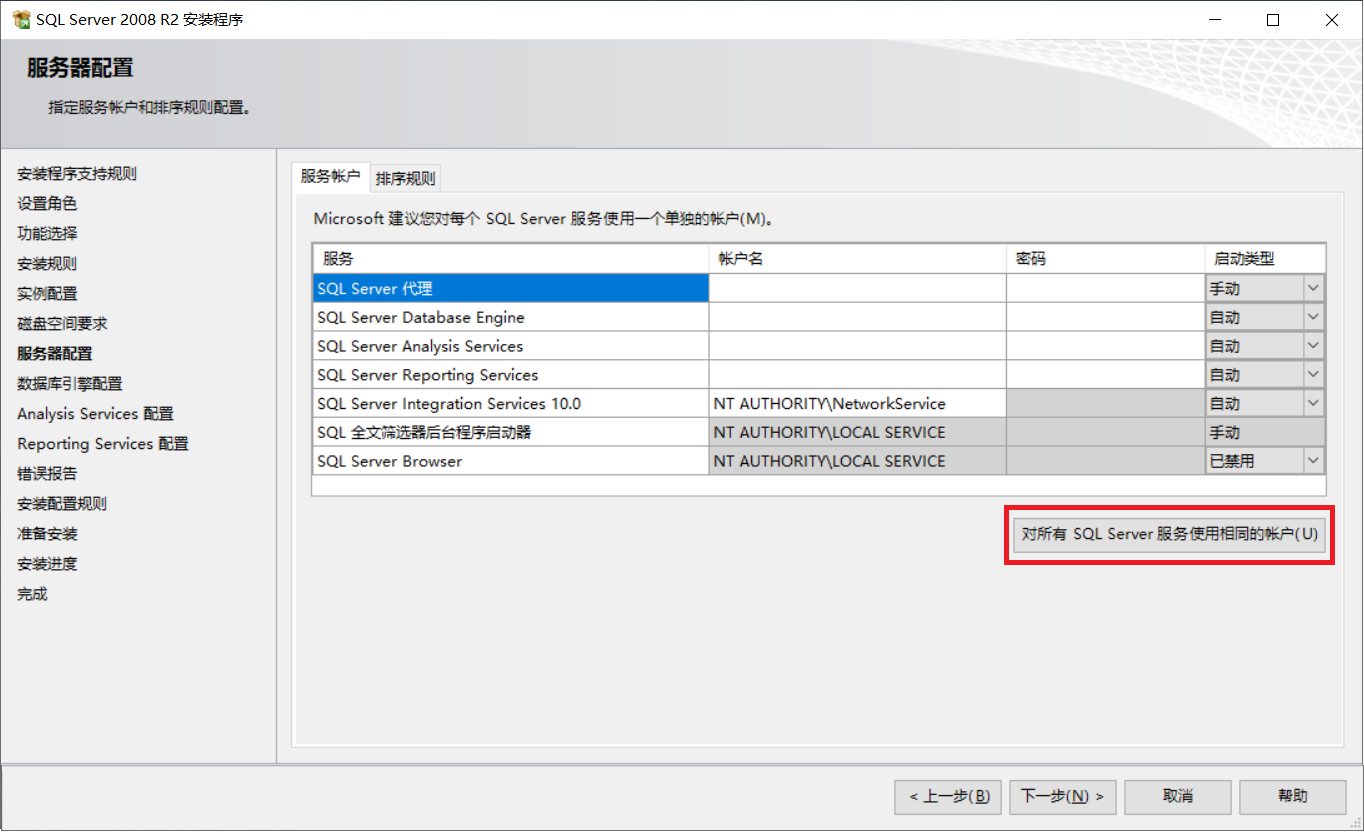Click 完成 in the step list
The height and width of the screenshot is (833, 1364).
point(32,594)
